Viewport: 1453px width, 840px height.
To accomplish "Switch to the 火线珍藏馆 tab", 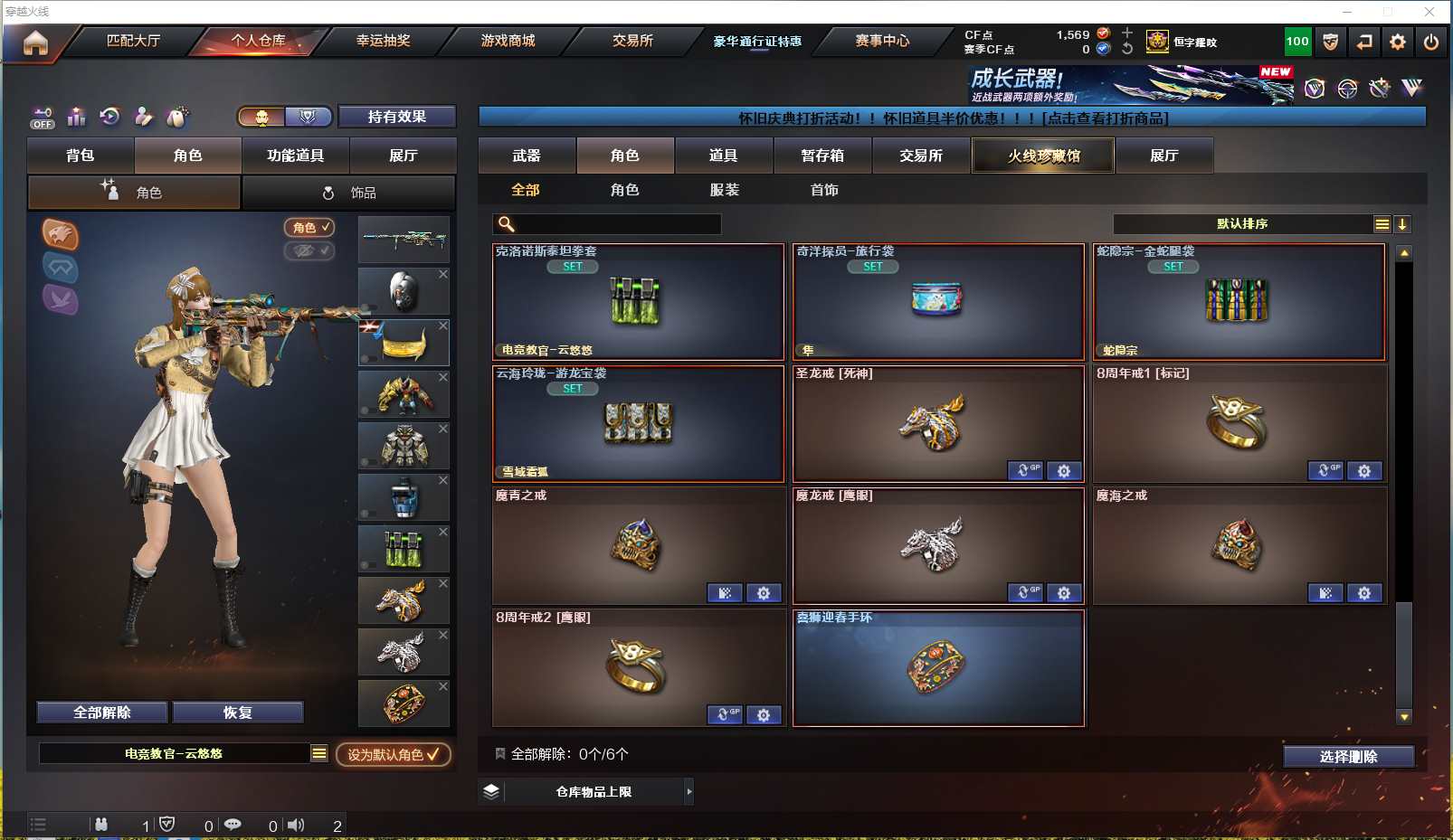I will coord(1043,156).
